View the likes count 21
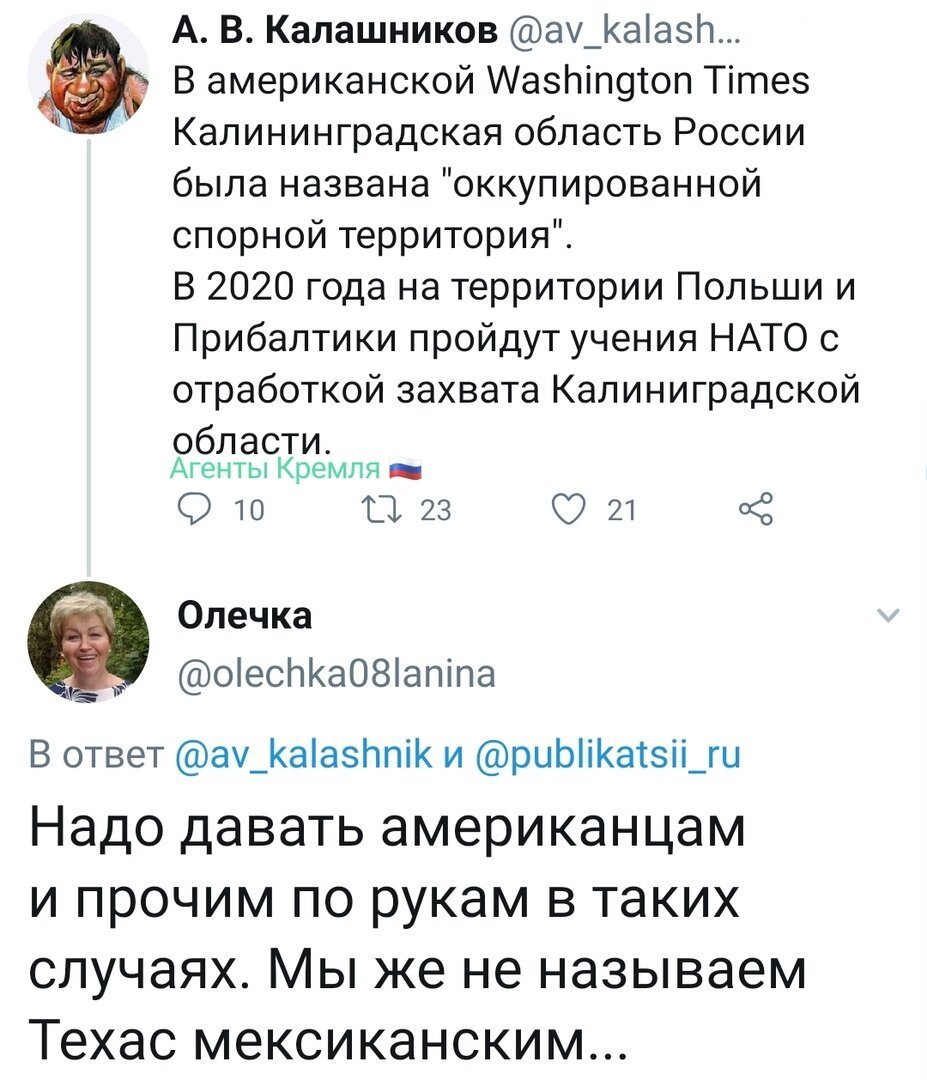927x1080 pixels. point(621,510)
